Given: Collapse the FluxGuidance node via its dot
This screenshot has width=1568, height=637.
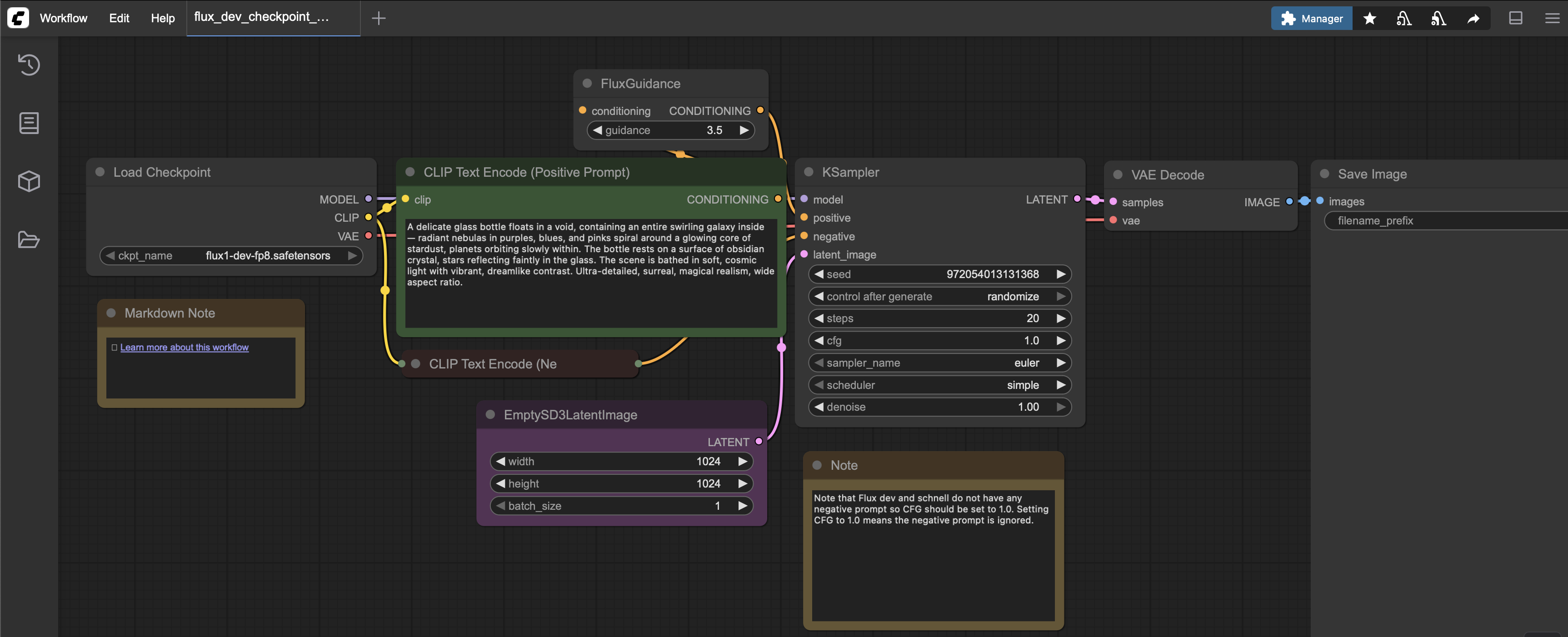Looking at the screenshot, I should tap(587, 83).
